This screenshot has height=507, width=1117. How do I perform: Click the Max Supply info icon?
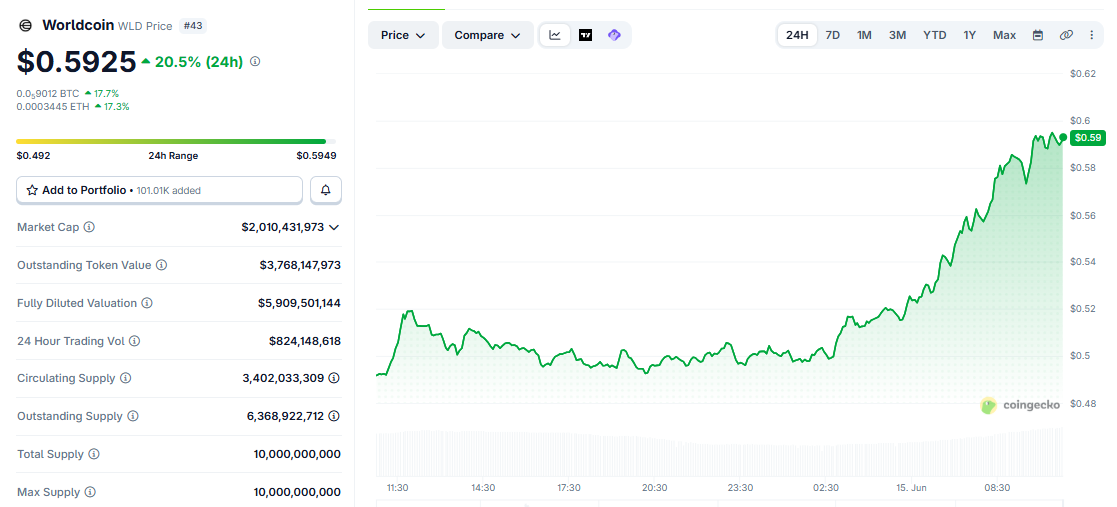click(90, 492)
